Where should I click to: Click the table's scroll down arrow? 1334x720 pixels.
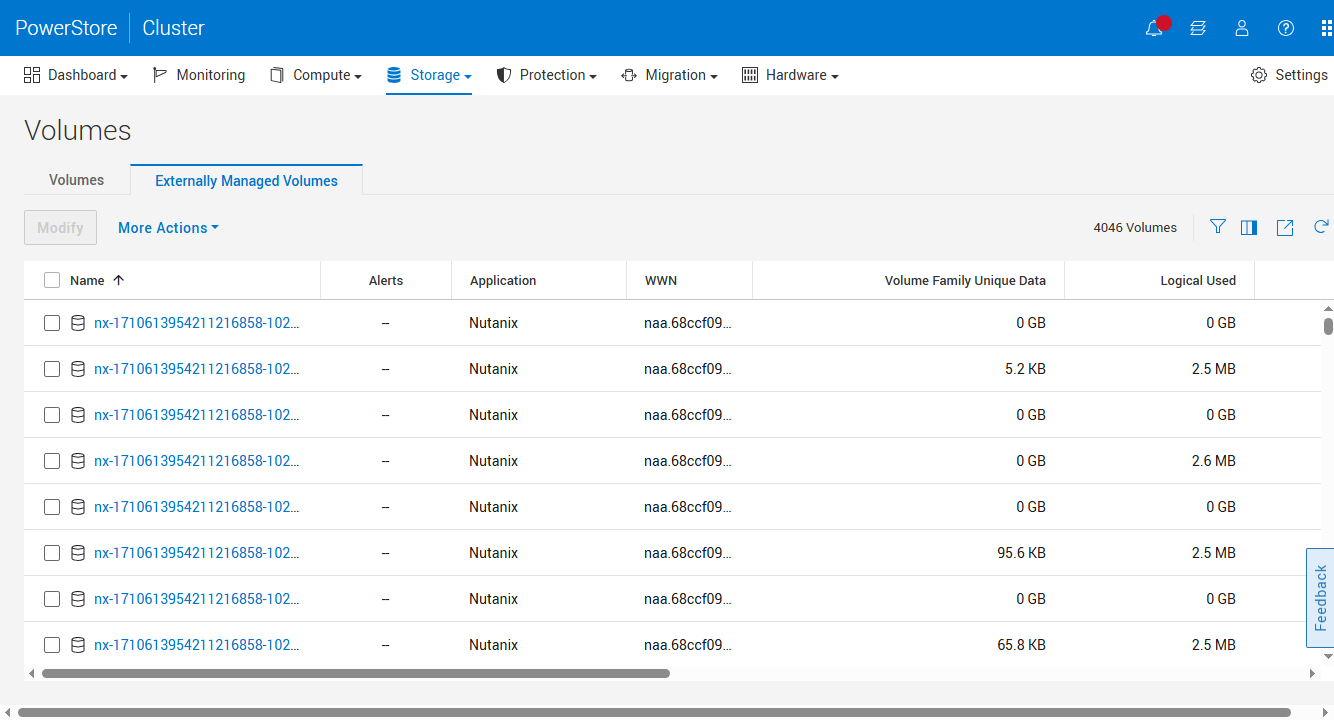[x=1328, y=656]
